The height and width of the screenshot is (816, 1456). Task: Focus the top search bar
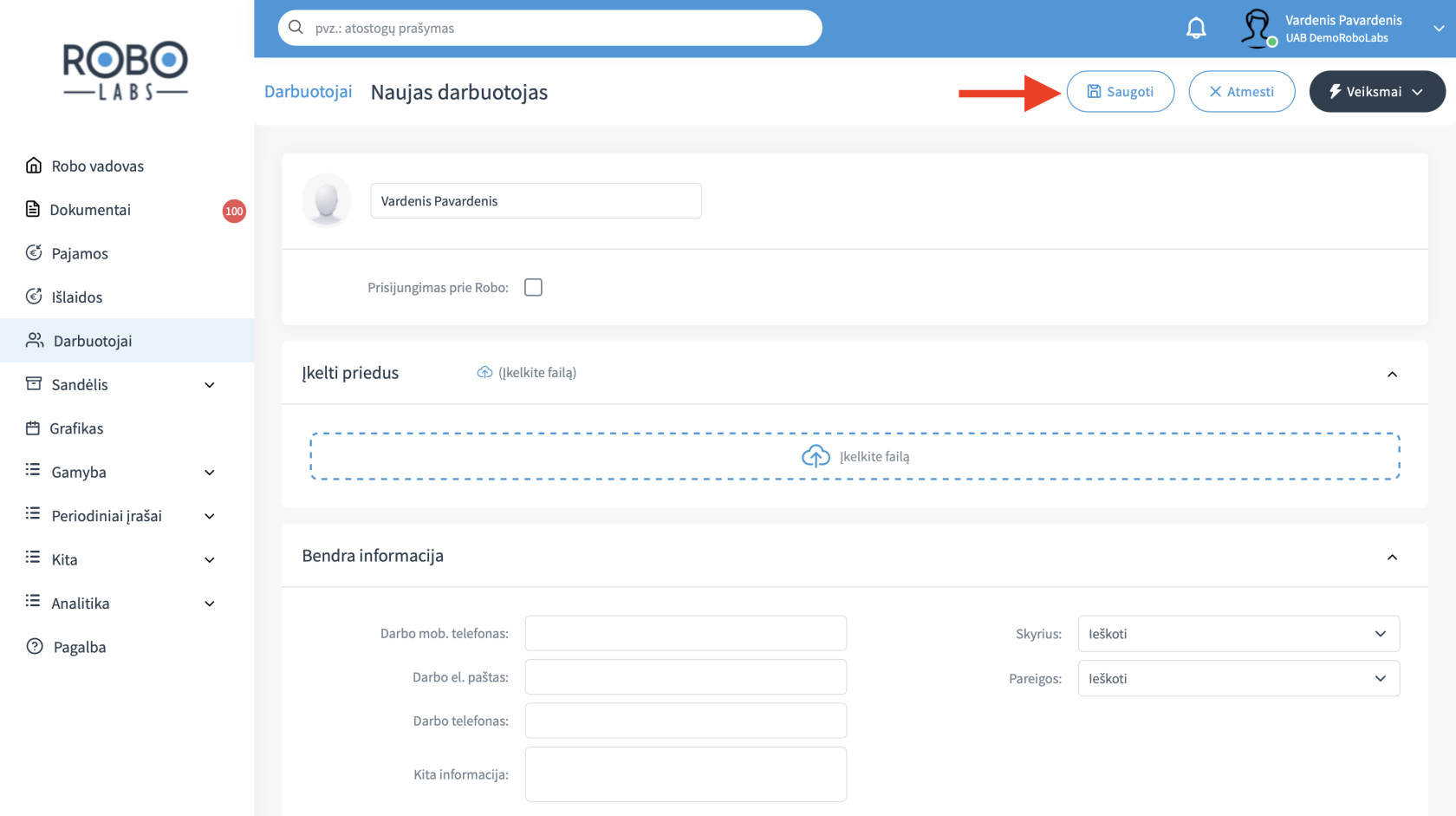coord(549,28)
